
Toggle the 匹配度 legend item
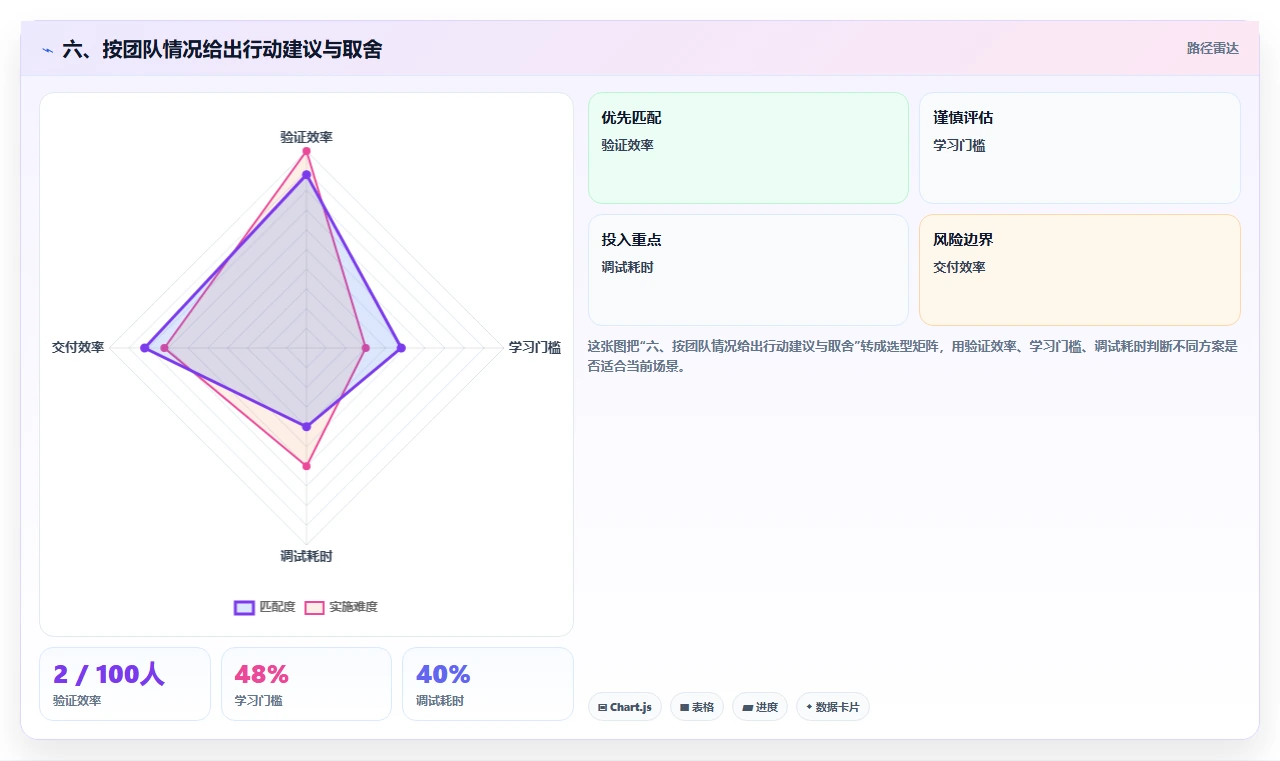point(265,607)
